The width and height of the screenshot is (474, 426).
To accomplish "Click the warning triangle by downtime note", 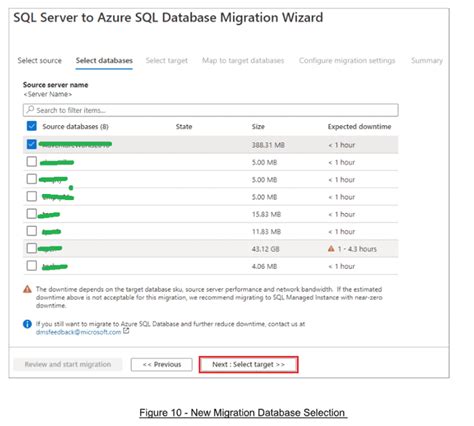I will 27,289.
